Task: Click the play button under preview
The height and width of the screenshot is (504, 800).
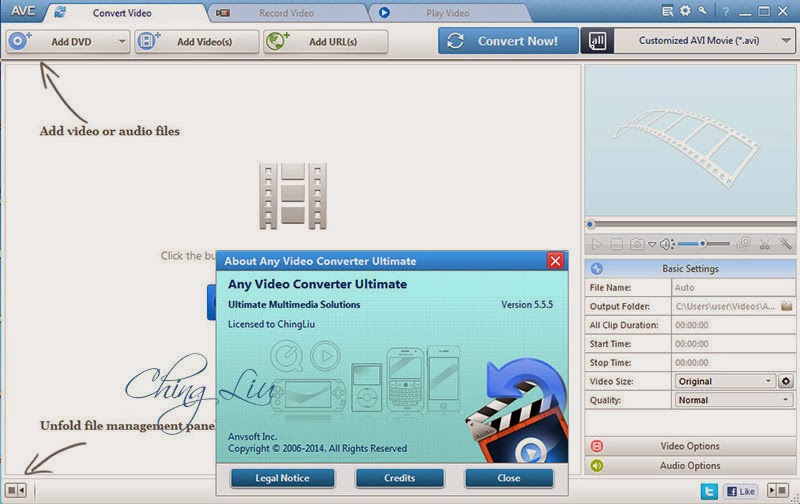Action: [x=596, y=244]
